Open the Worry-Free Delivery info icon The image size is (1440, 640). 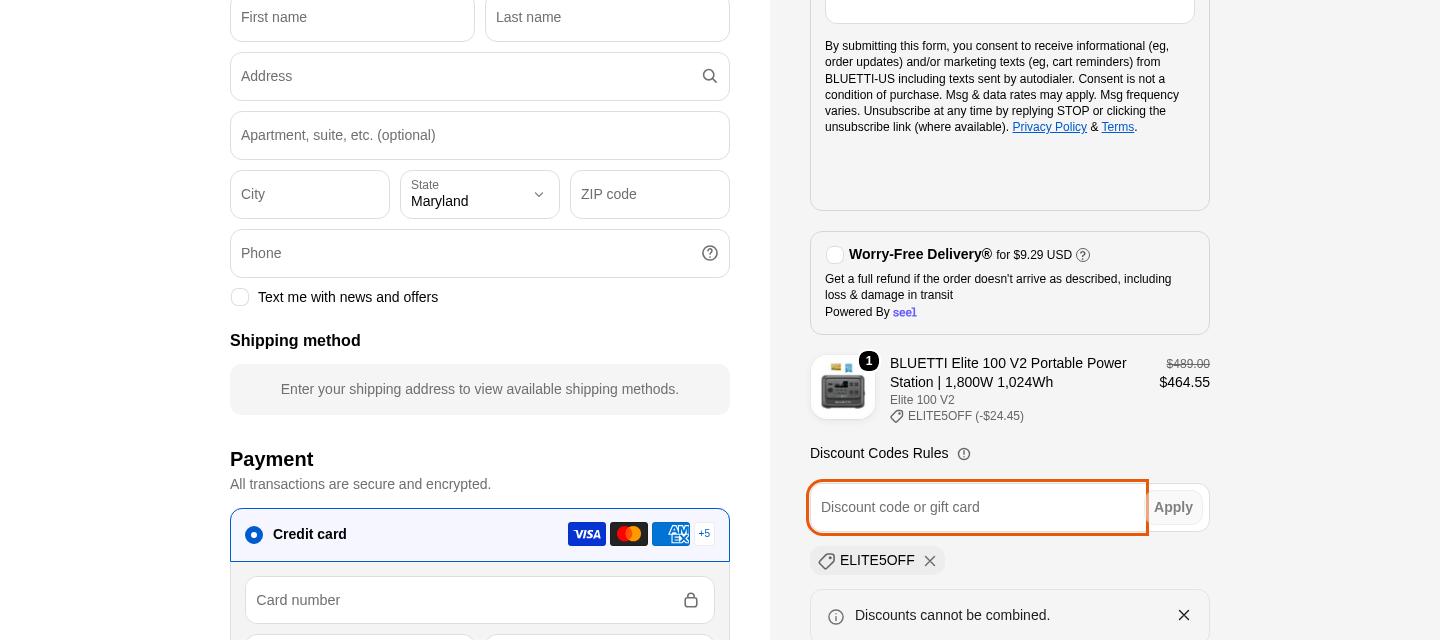coord(1083,255)
